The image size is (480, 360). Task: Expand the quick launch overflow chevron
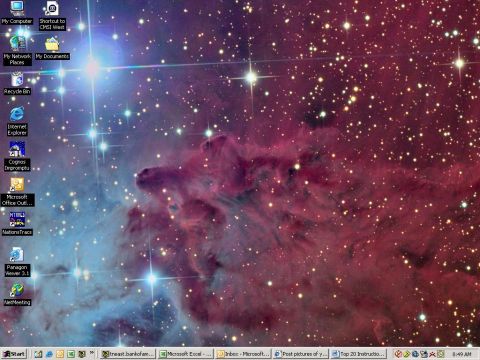point(92,352)
